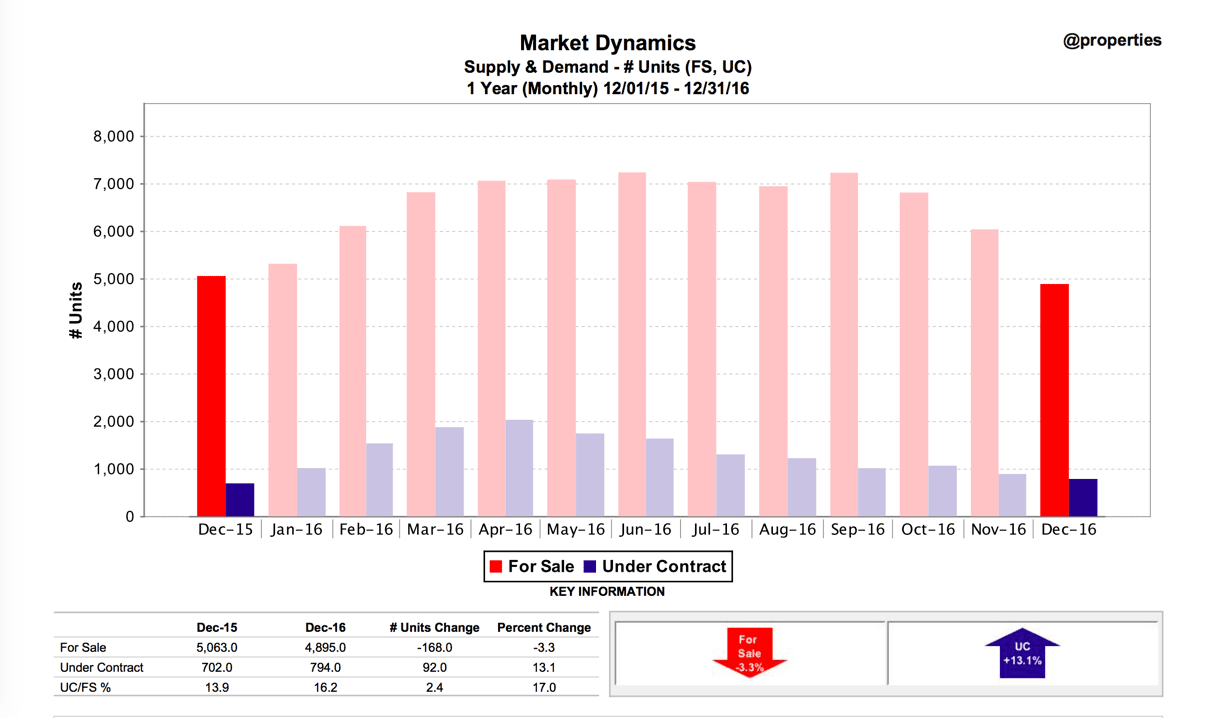This screenshot has width=1216, height=718.
Task: Click the '# Units' y-axis label
Action: click(76, 310)
